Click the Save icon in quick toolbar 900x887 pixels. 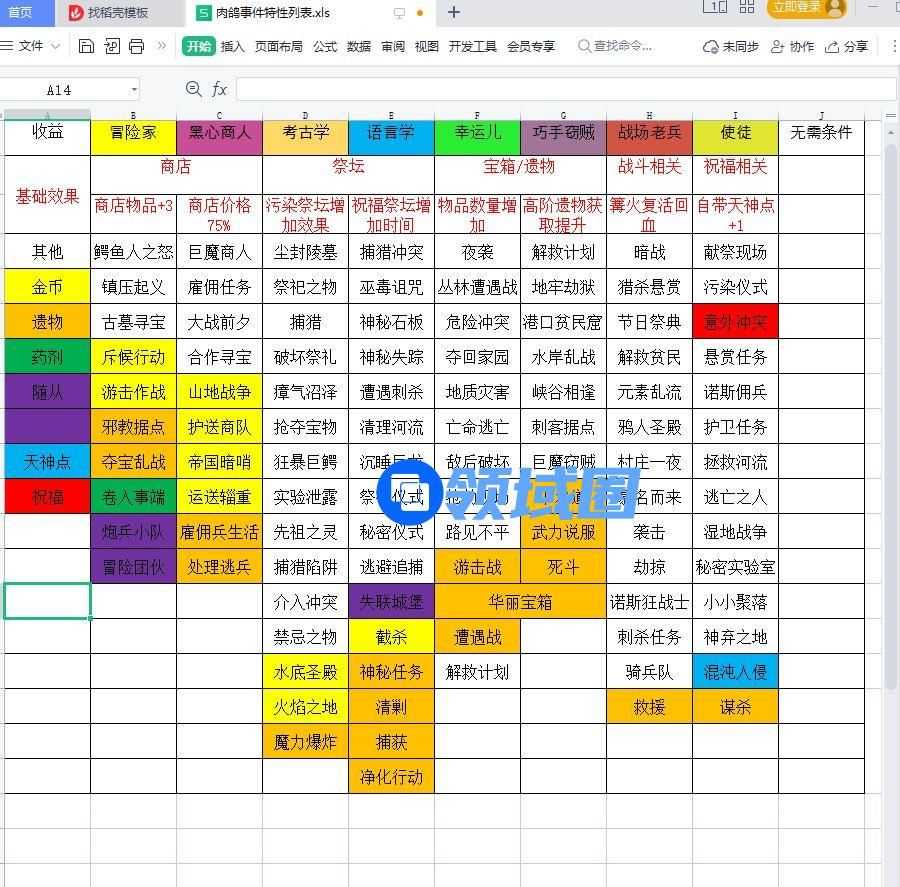click(x=86, y=46)
